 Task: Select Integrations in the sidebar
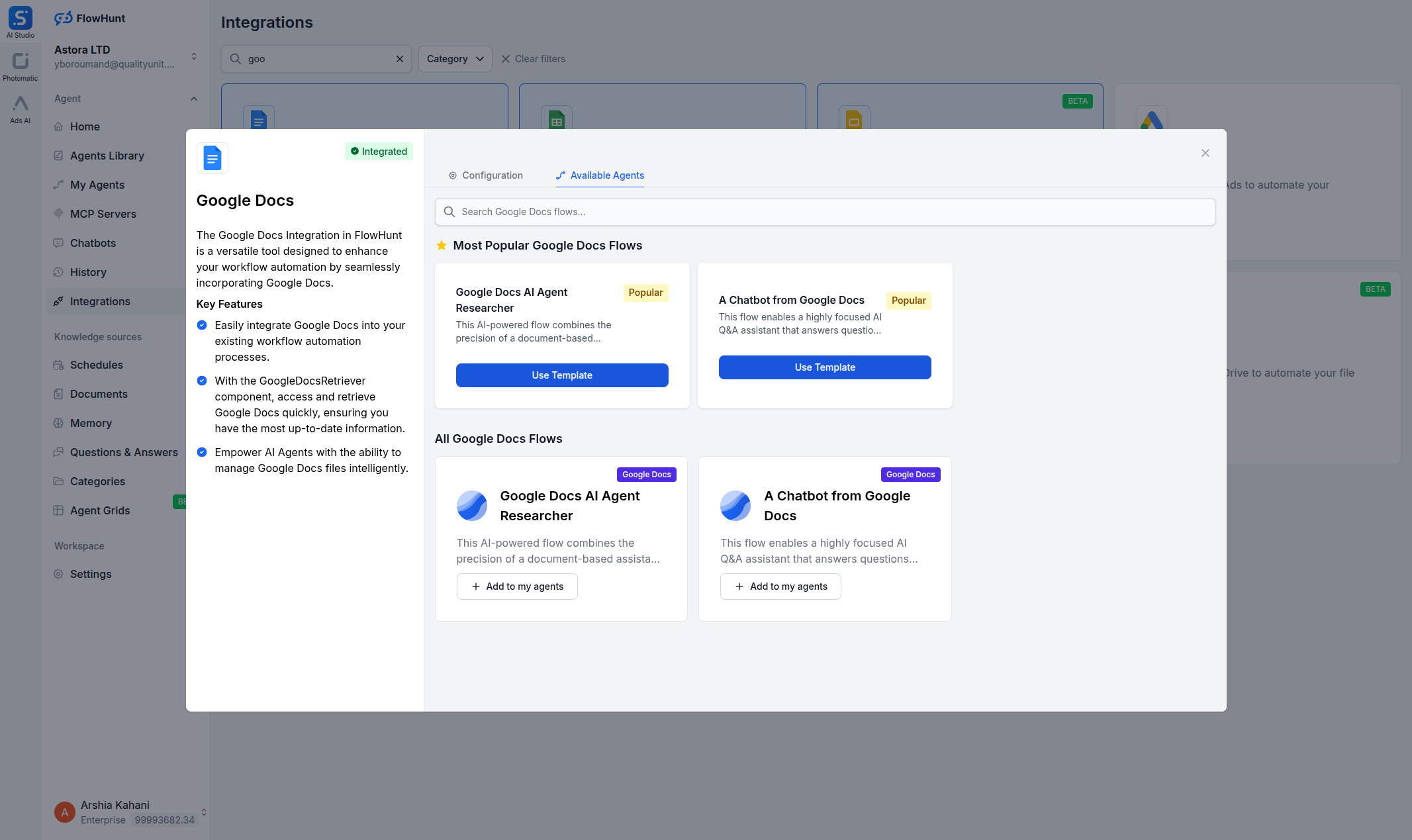click(101, 301)
